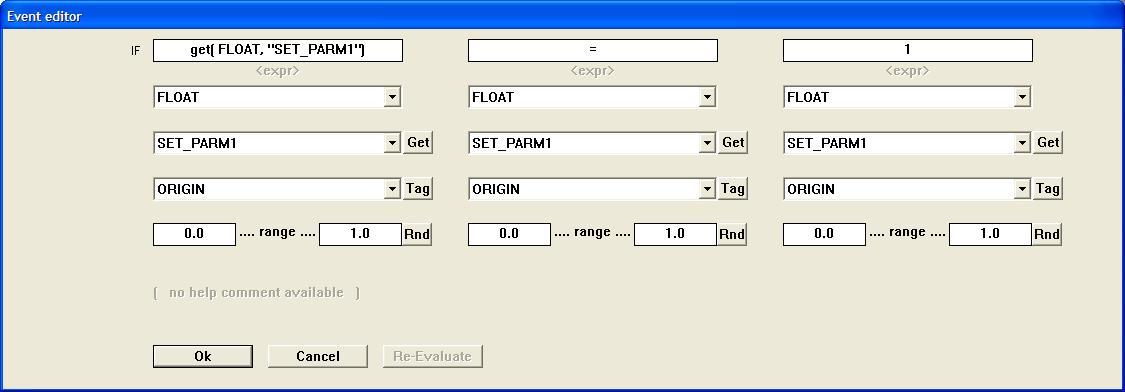The height and width of the screenshot is (392, 1125).
Task: Click the 'no help comment available' text
Action: point(256,293)
